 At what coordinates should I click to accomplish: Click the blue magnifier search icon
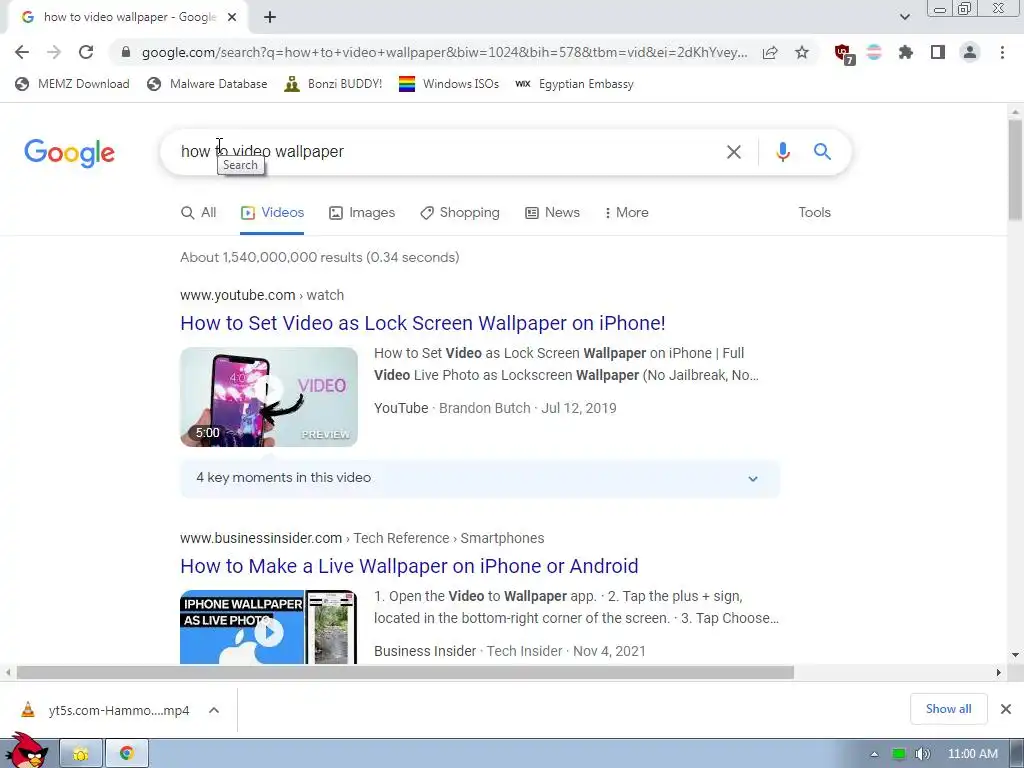click(822, 152)
